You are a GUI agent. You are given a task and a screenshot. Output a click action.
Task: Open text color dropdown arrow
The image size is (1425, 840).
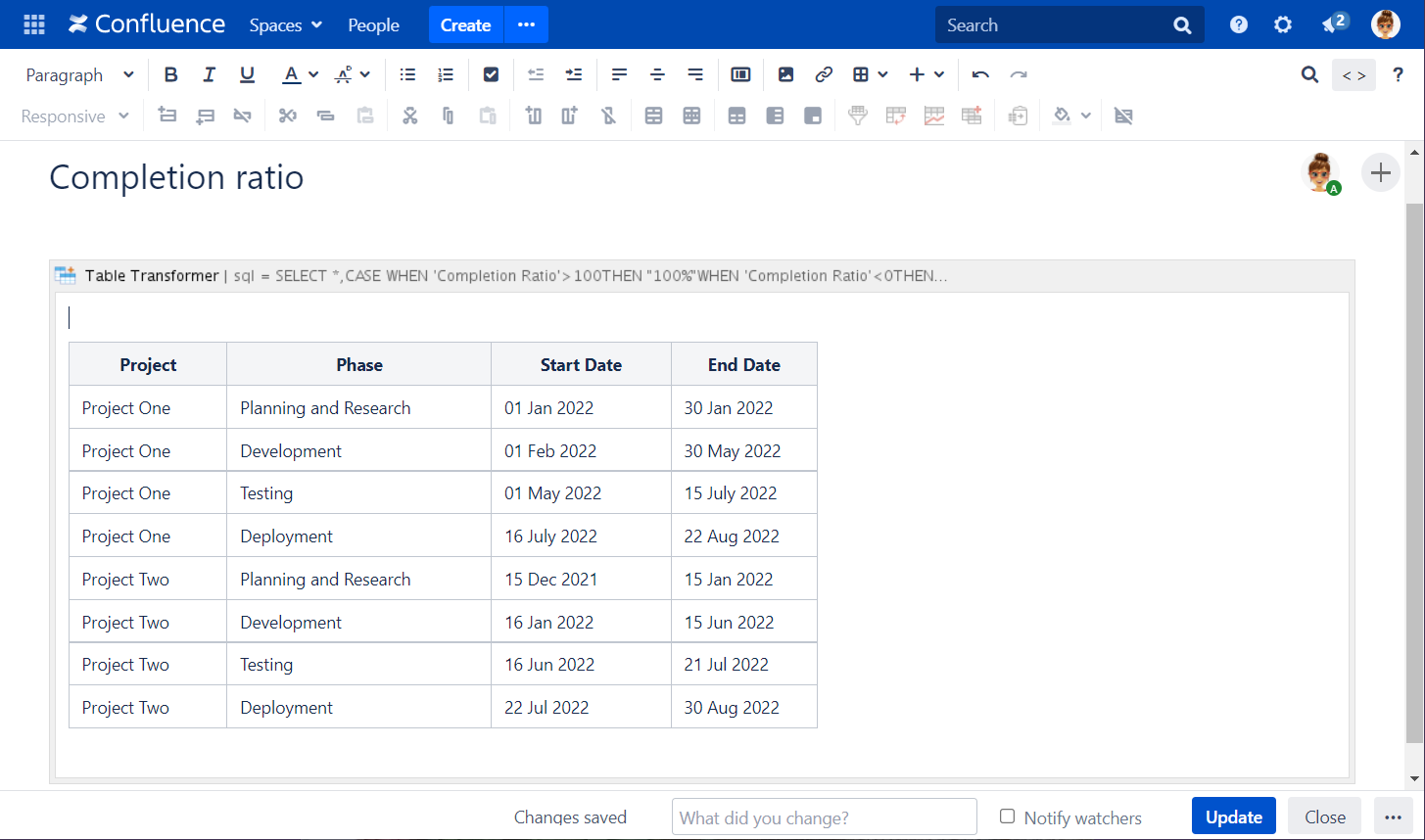click(313, 74)
